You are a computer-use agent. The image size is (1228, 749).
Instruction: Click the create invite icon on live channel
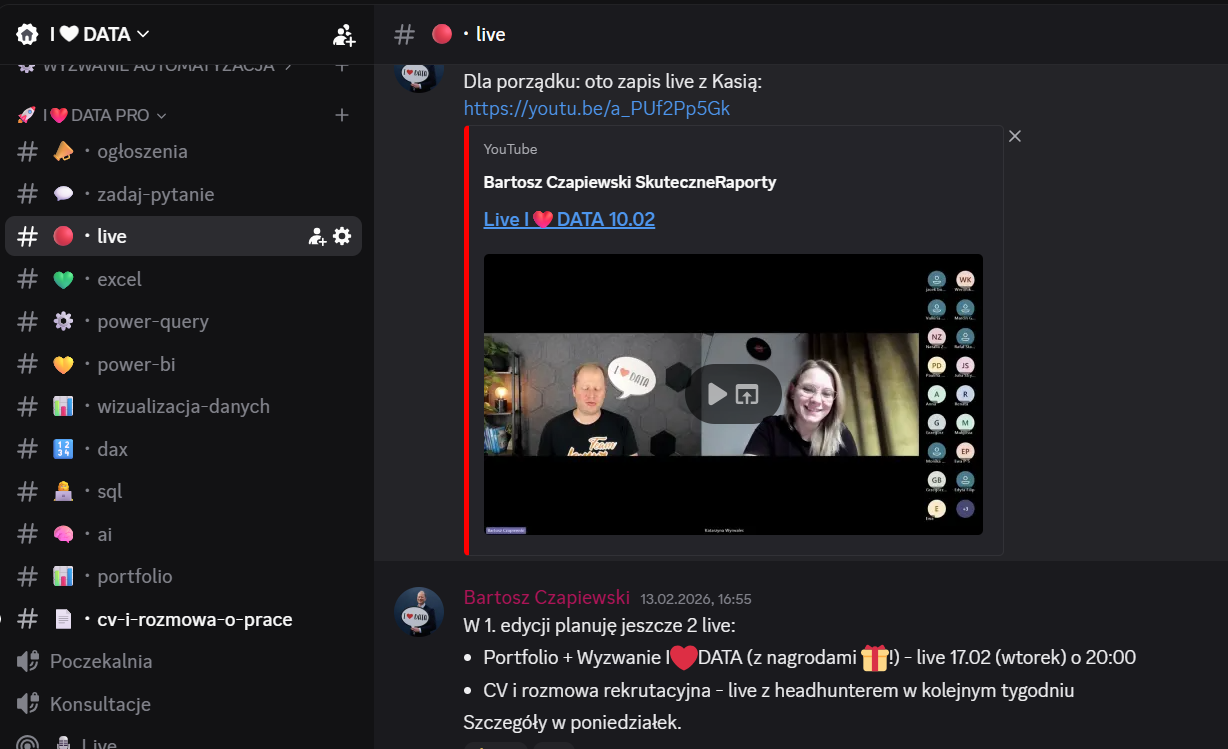[317, 236]
